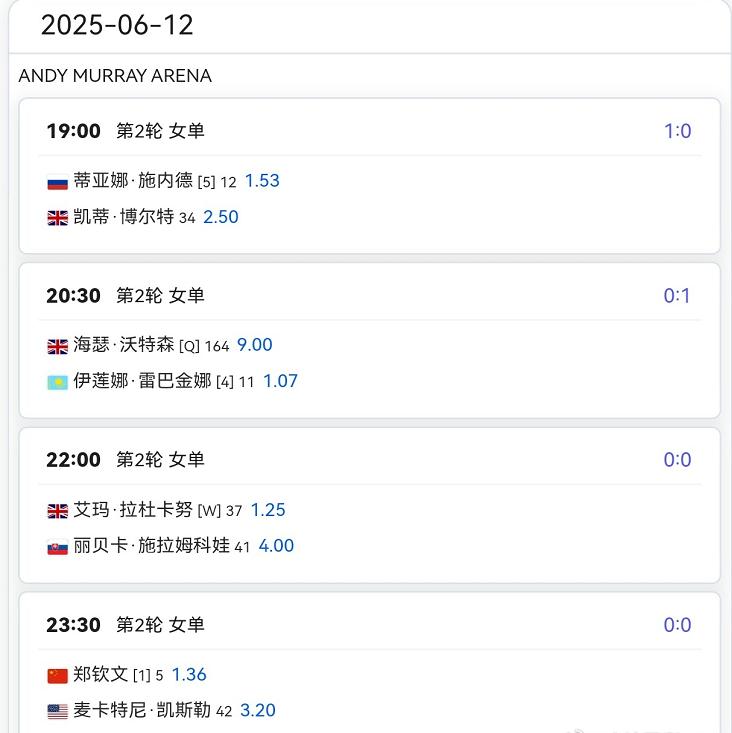
Task: Click the Russian flag beside 蒂亚娜·施内德
Action: click(x=57, y=182)
